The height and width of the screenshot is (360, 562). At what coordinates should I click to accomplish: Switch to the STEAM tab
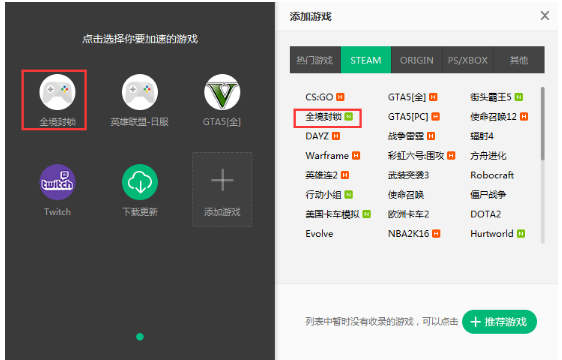[366, 60]
